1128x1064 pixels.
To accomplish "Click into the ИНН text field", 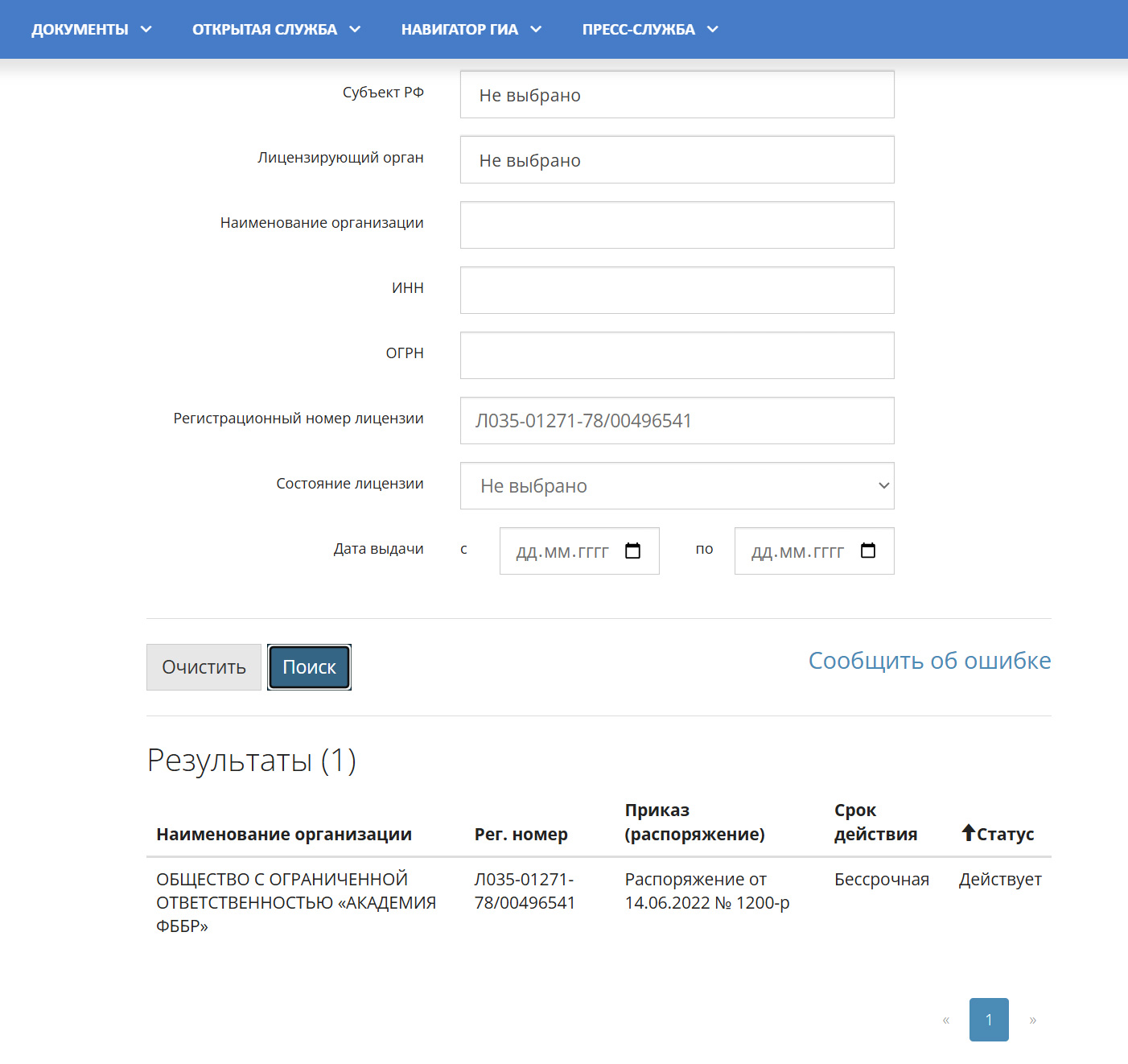I will pos(677,291).
